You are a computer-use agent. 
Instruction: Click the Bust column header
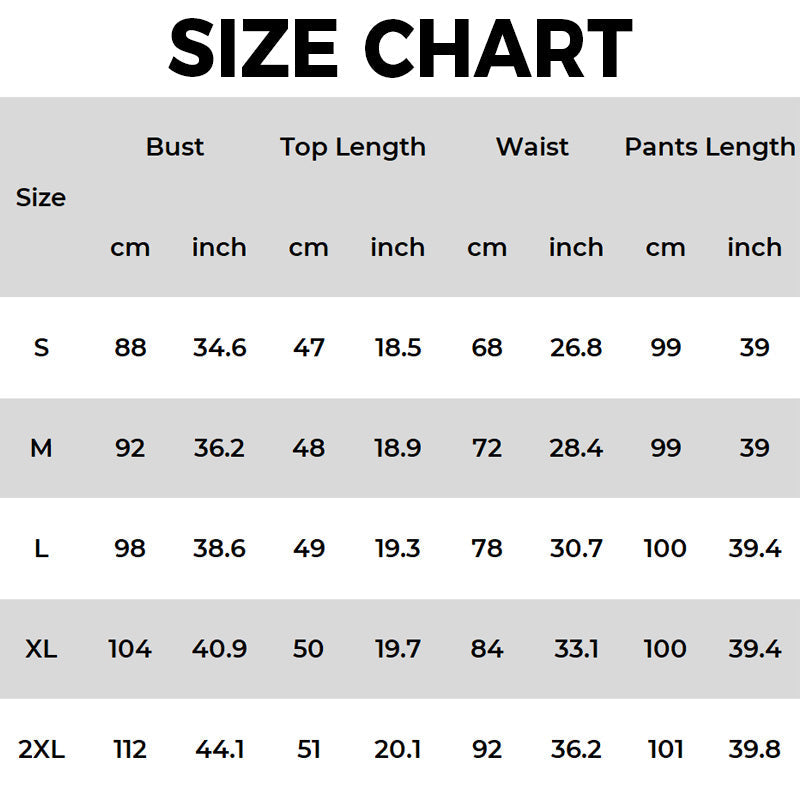(x=174, y=147)
